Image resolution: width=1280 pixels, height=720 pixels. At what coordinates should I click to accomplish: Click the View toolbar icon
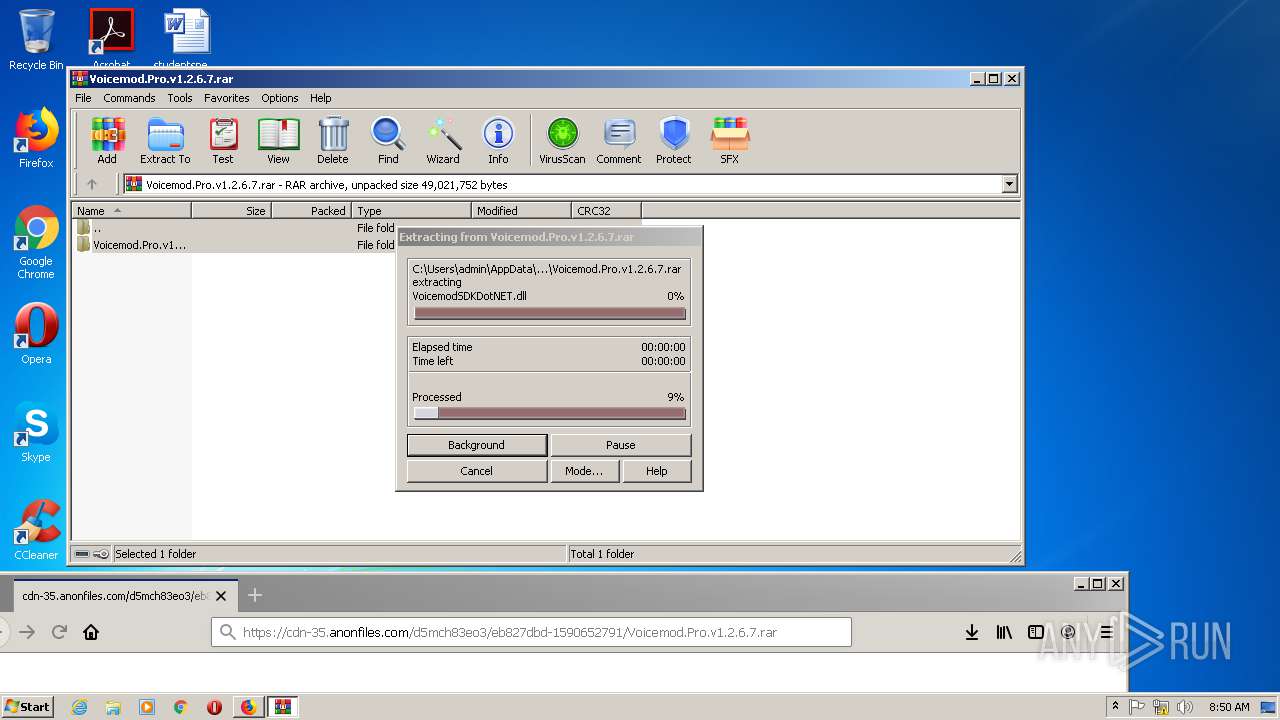tap(278, 141)
